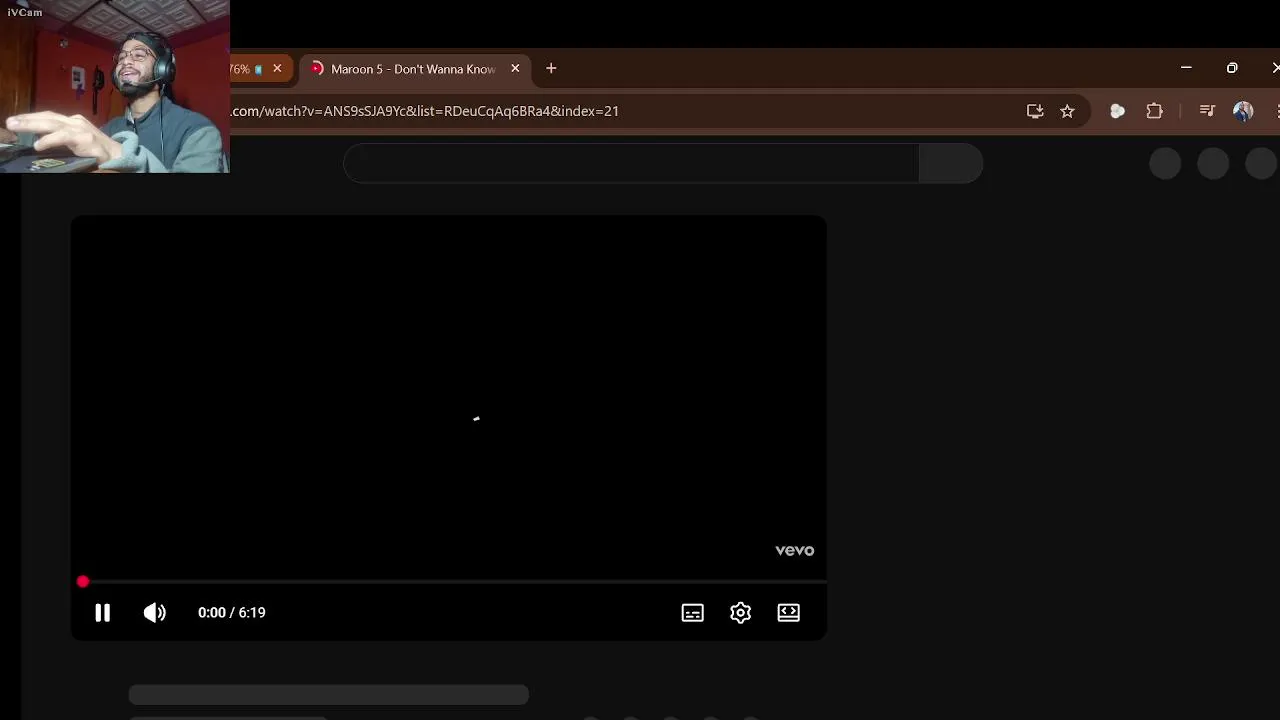The image size is (1280, 720).
Task: Click the red scrubber on the progress bar
Action: [83, 581]
